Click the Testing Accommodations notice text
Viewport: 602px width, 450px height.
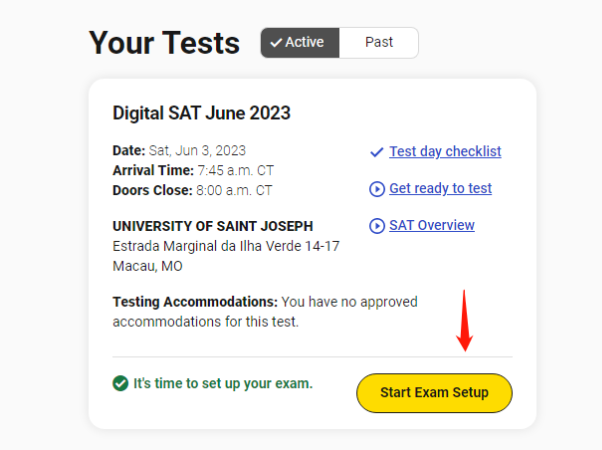[x=265, y=311]
